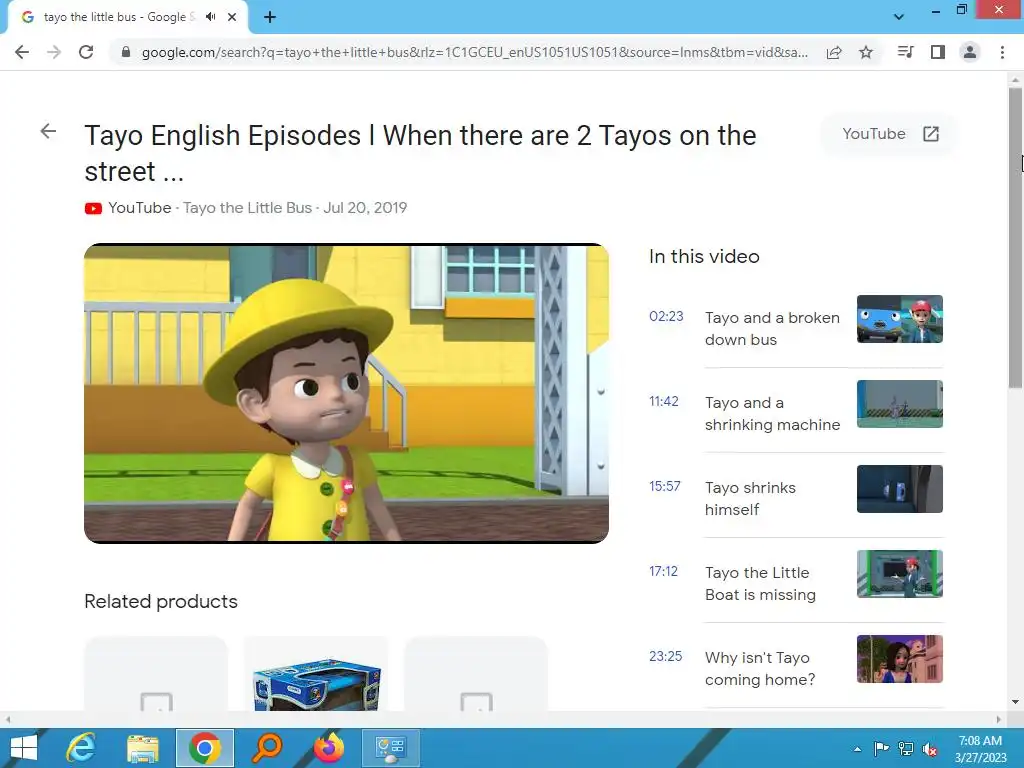
Task: Jump to 17:12 timestamp
Action: [x=664, y=571]
